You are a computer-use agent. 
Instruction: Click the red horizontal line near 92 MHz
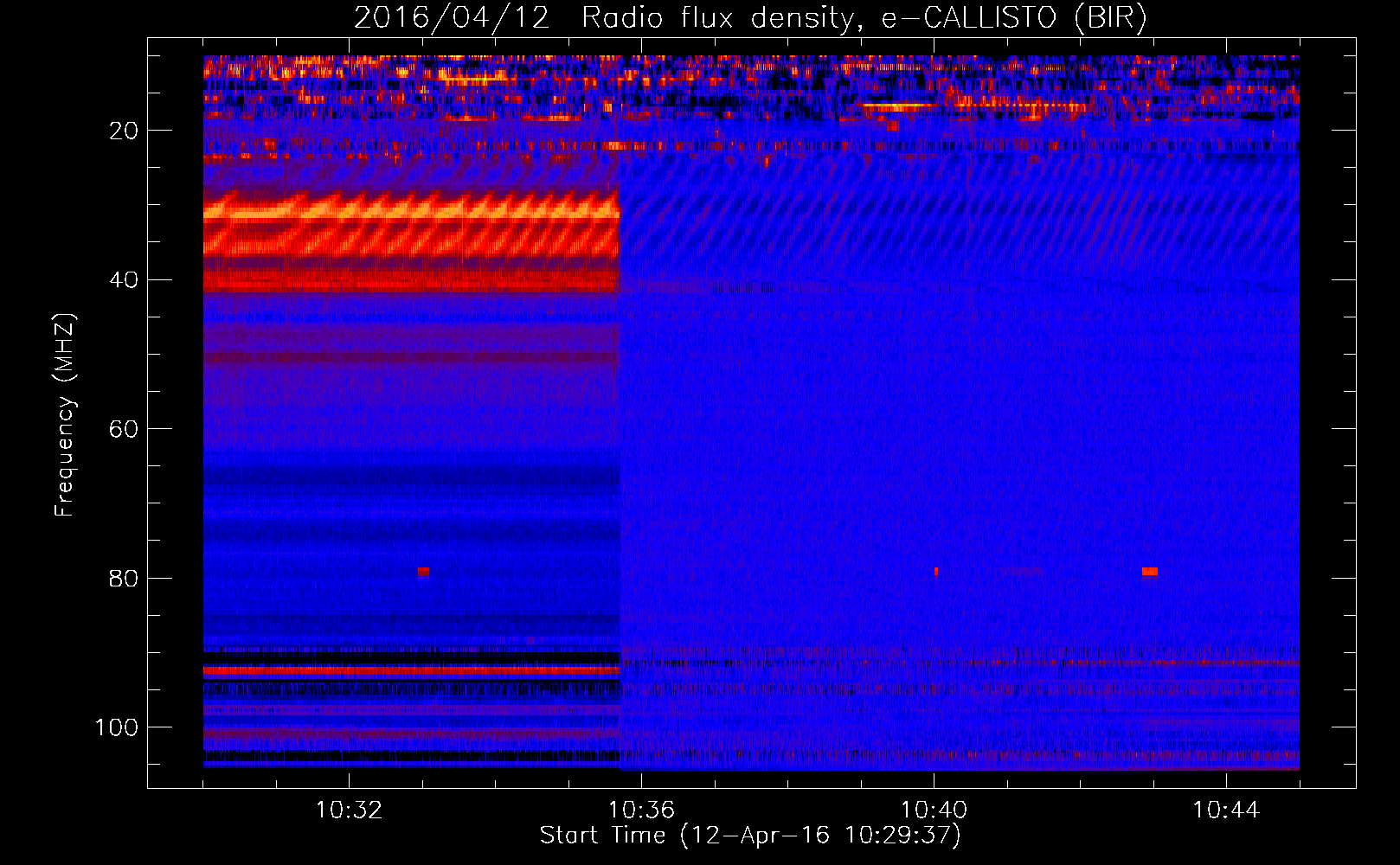[x=412, y=670]
